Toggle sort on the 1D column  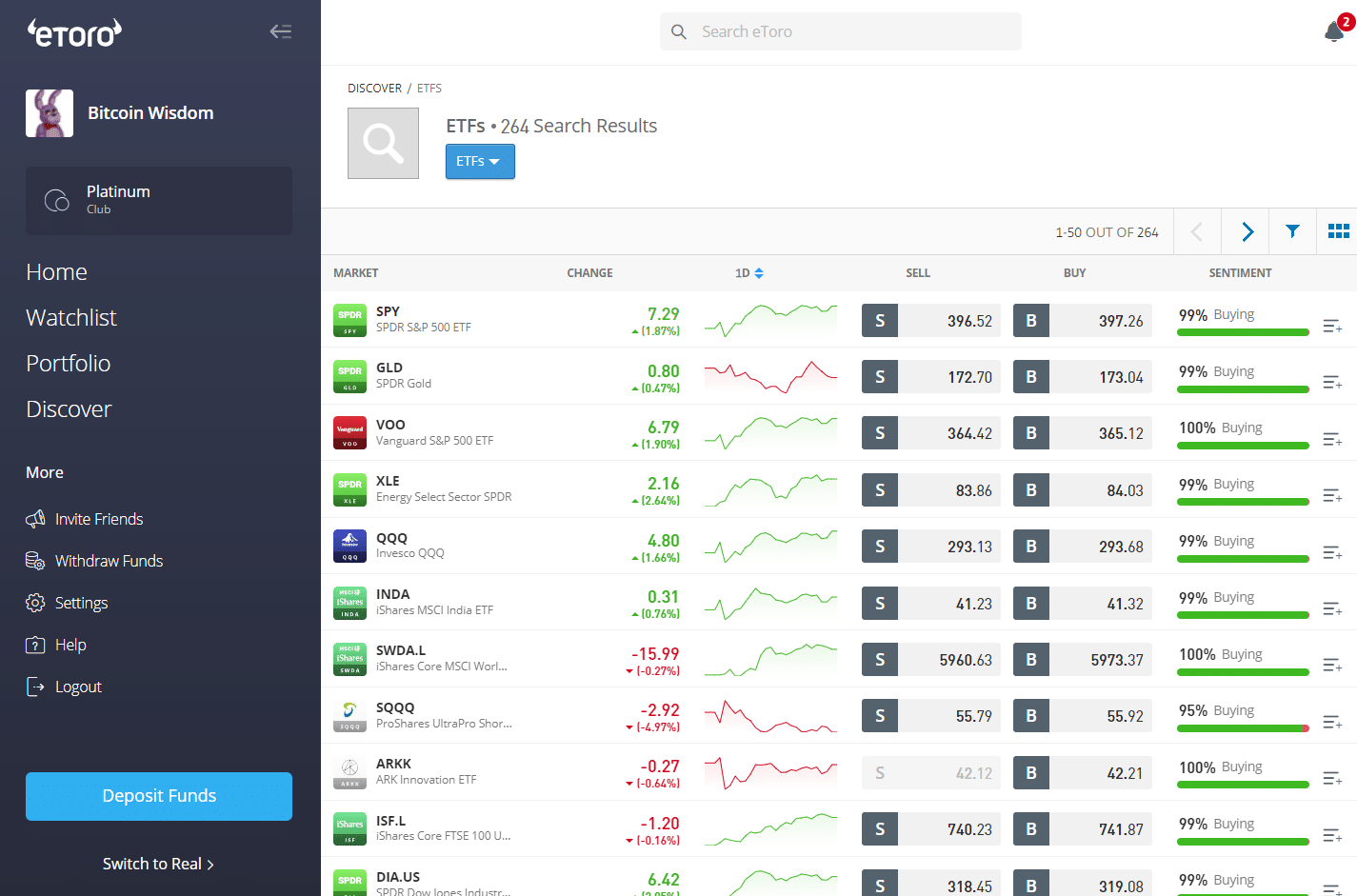749,273
